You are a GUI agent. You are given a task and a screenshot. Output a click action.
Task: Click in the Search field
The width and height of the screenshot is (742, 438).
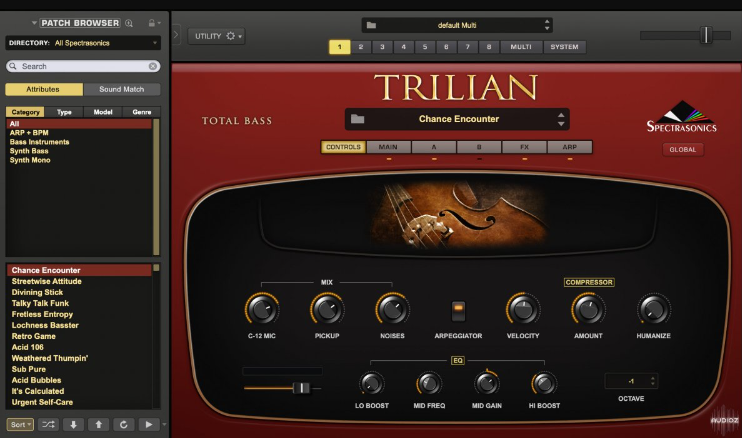tap(83, 66)
